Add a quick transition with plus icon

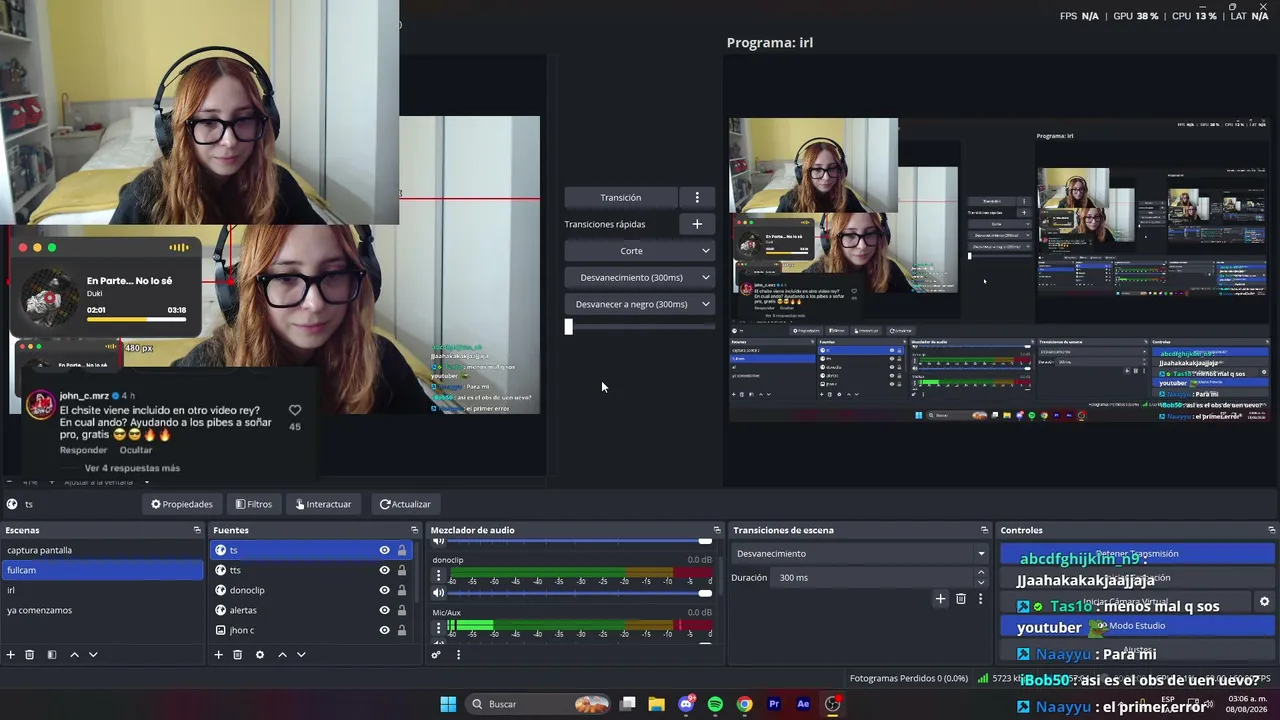(x=697, y=224)
